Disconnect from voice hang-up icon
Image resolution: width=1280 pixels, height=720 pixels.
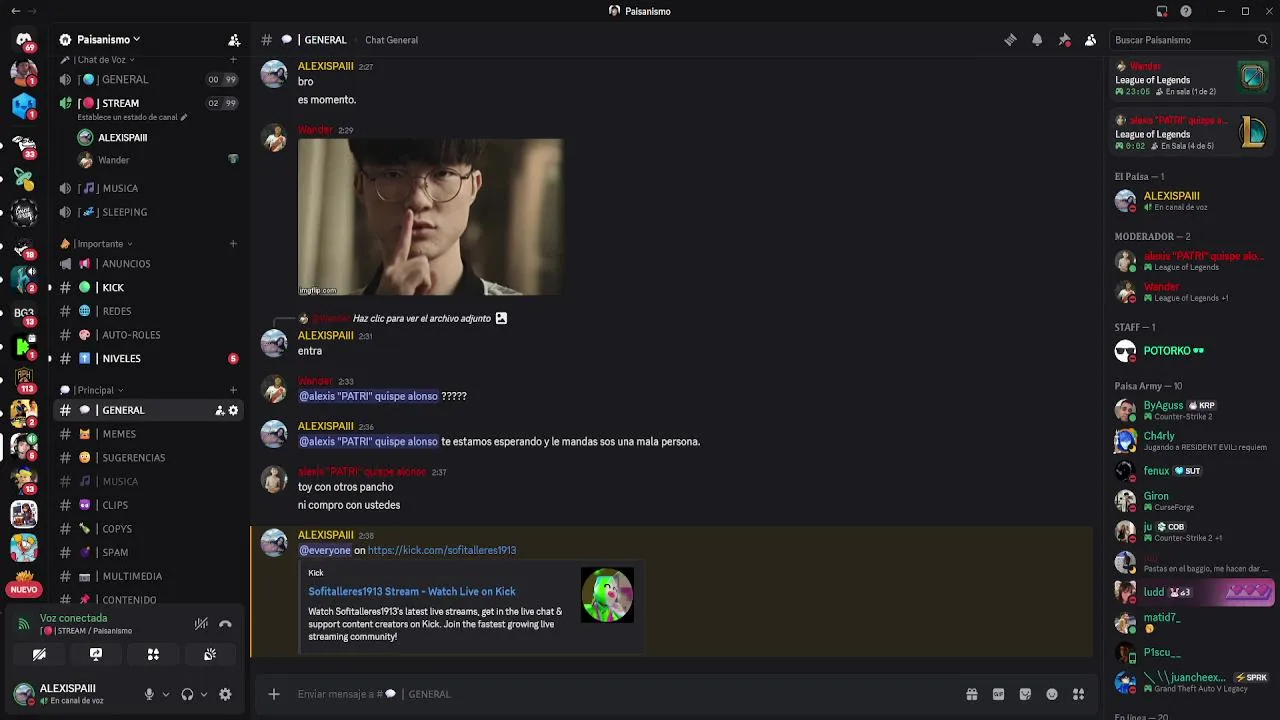(225, 624)
